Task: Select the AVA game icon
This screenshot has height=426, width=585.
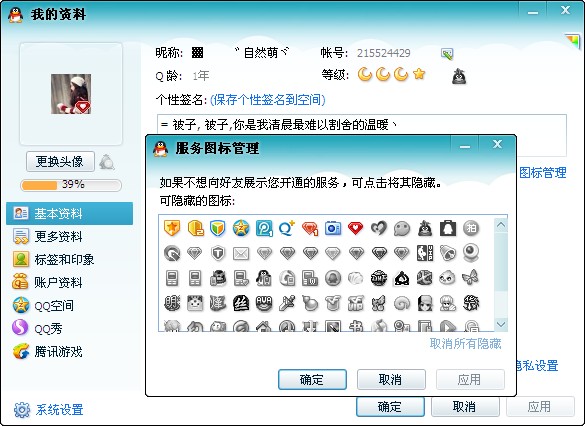Action: 264,303
